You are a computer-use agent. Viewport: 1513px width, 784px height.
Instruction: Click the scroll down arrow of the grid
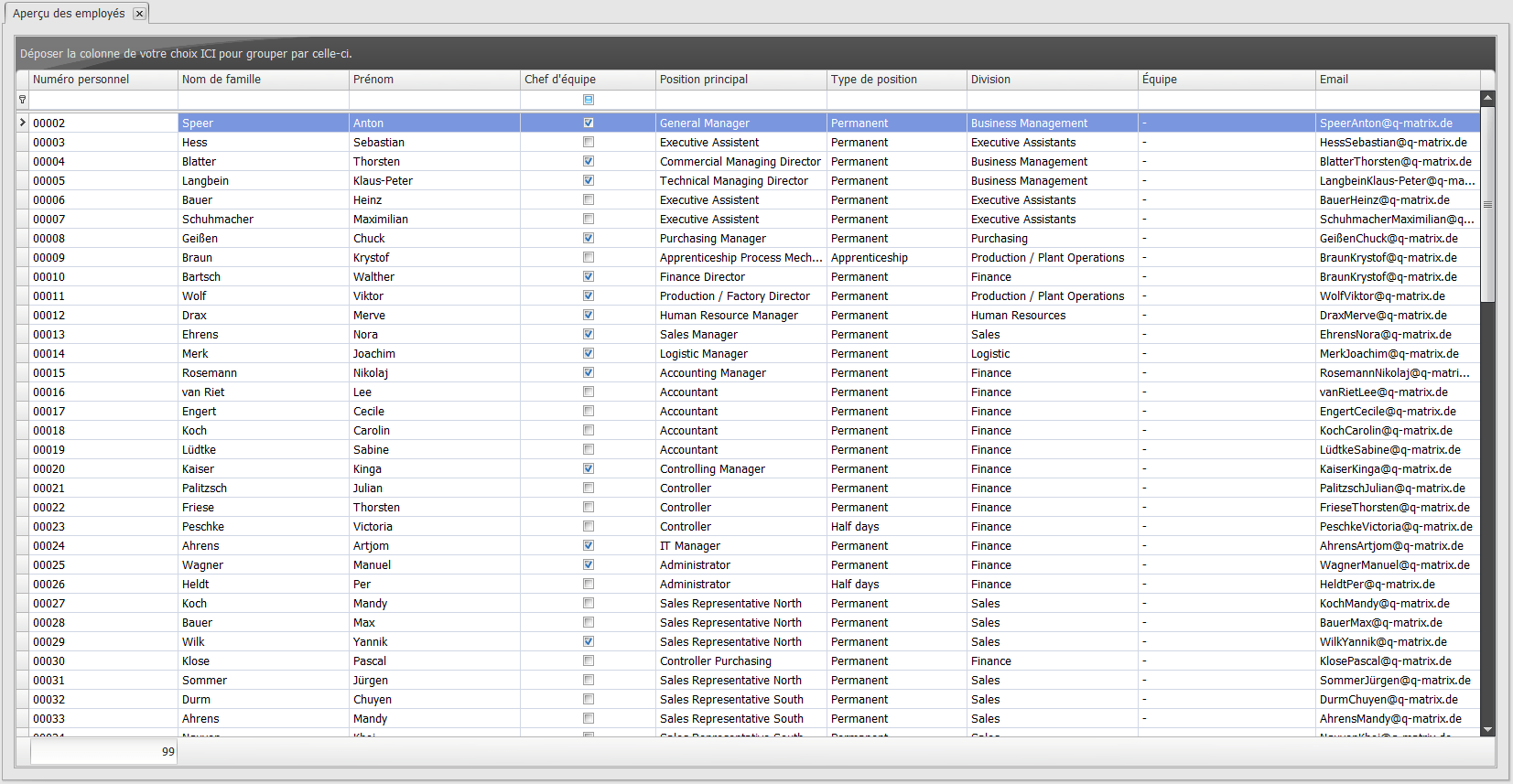(x=1487, y=729)
